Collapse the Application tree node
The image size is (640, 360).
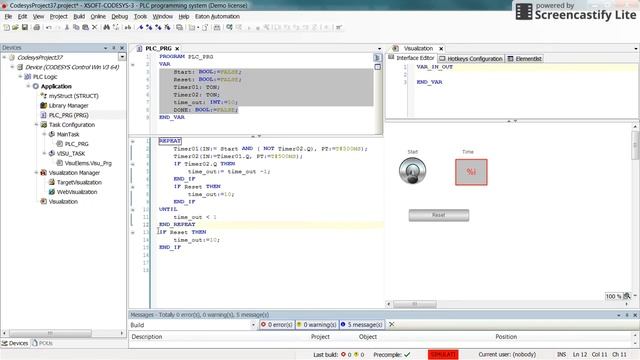coord(29,86)
